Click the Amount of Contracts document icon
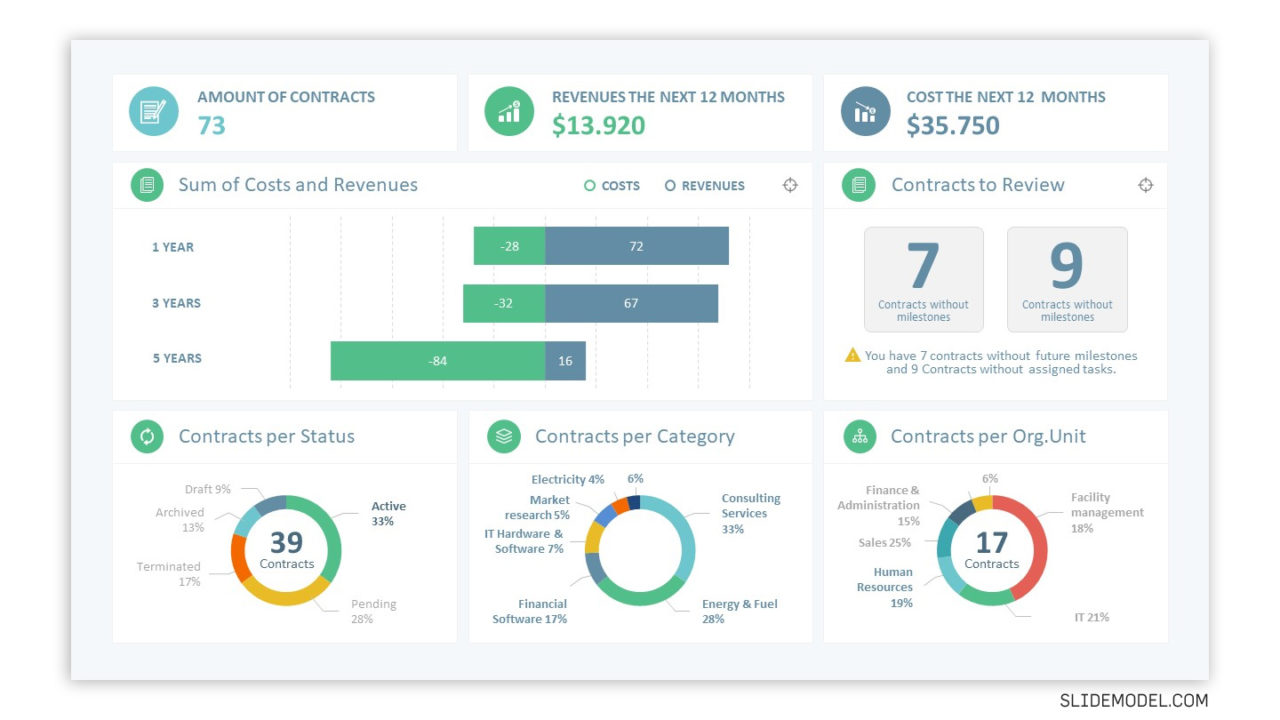 154,112
